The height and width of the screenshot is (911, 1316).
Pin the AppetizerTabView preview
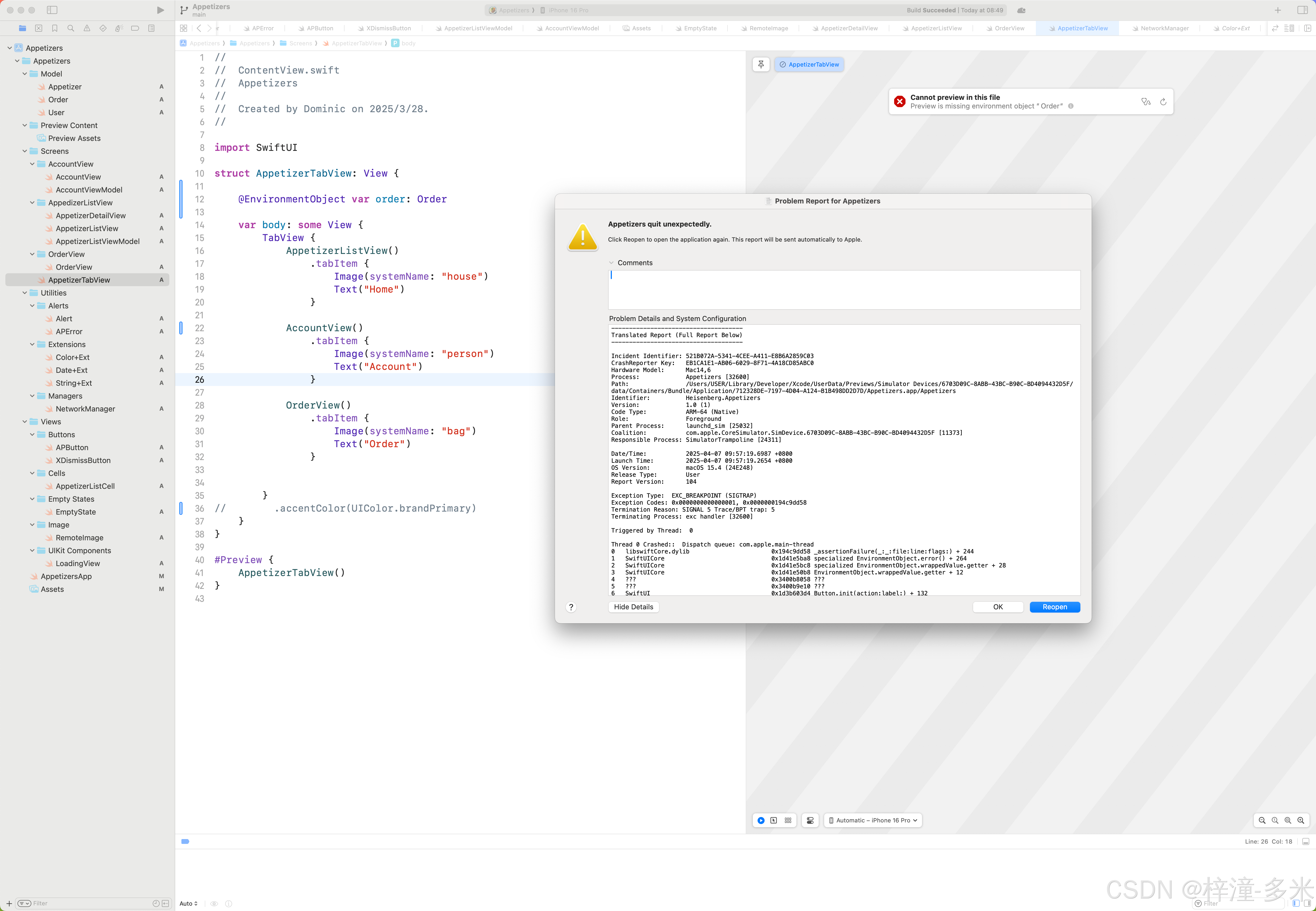click(x=761, y=64)
